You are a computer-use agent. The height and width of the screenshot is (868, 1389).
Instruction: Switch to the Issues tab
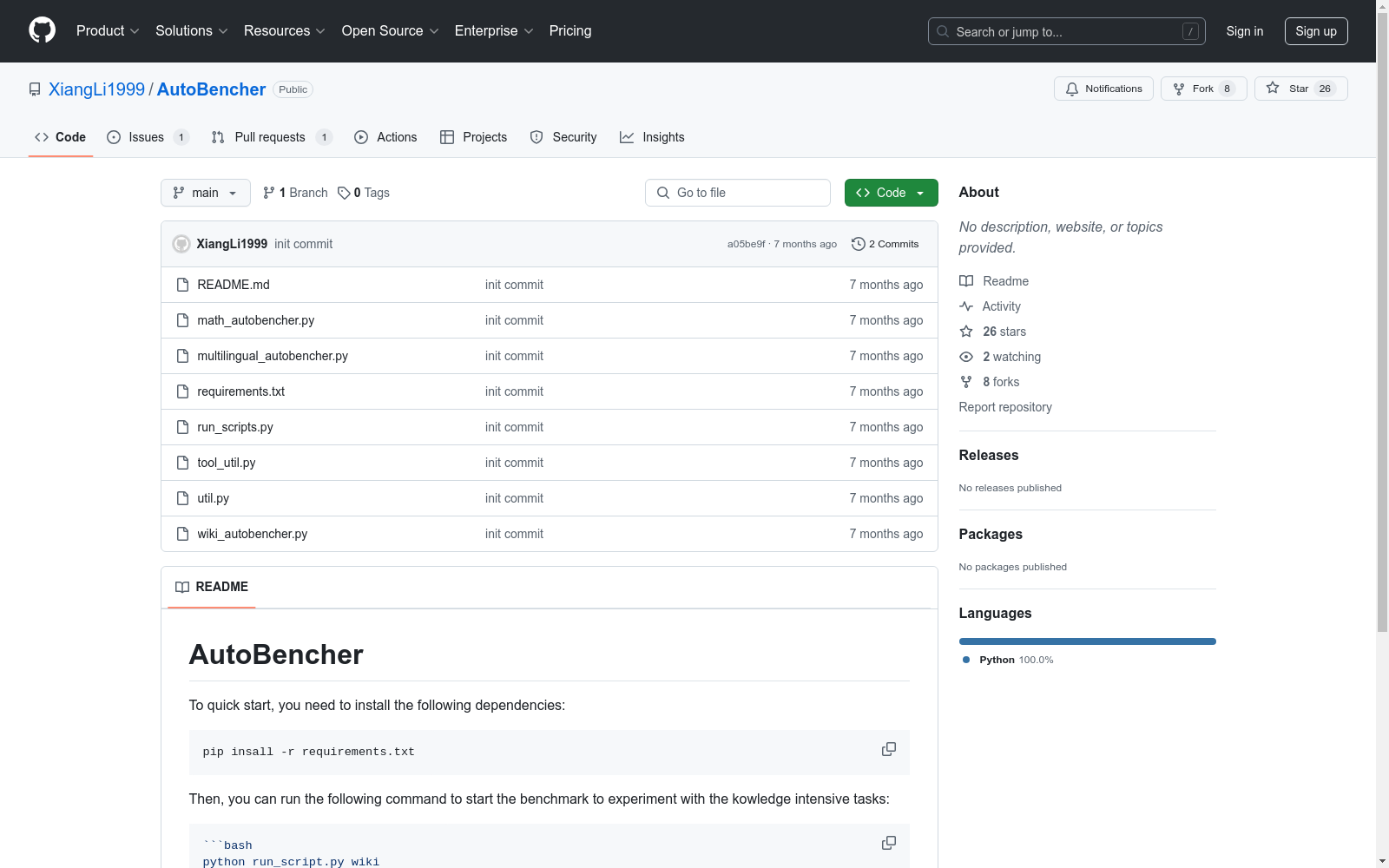[148, 137]
